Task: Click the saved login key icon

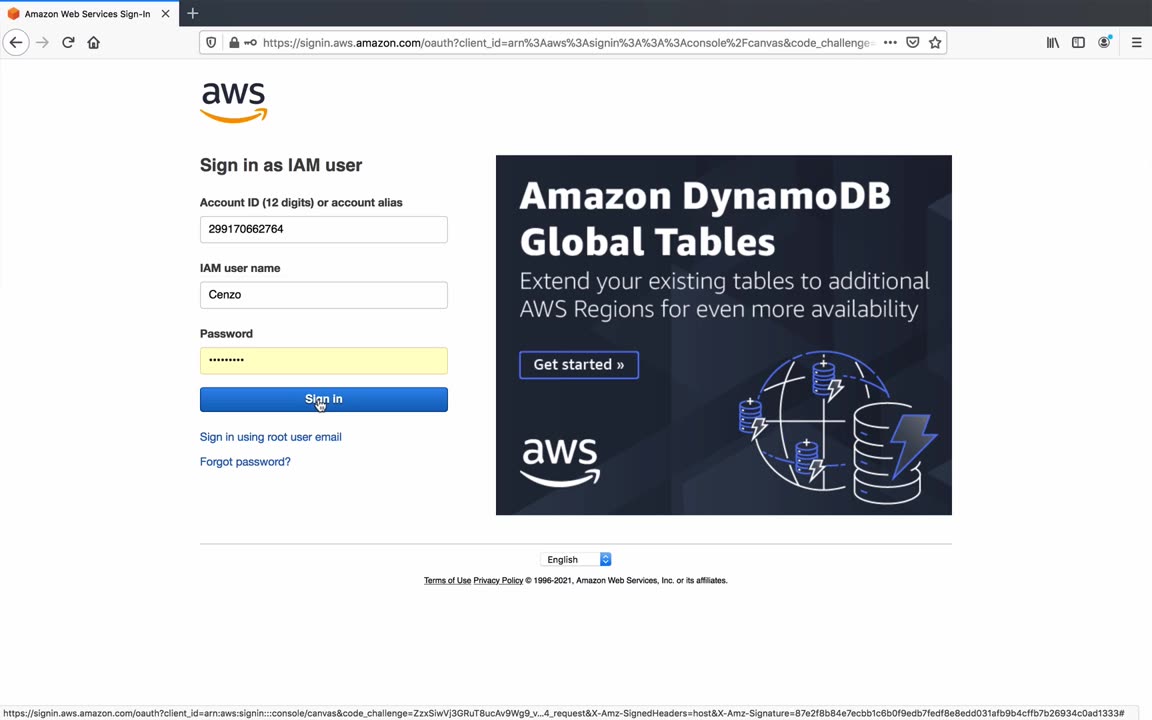Action: pyautogui.click(x=251, y=43)
